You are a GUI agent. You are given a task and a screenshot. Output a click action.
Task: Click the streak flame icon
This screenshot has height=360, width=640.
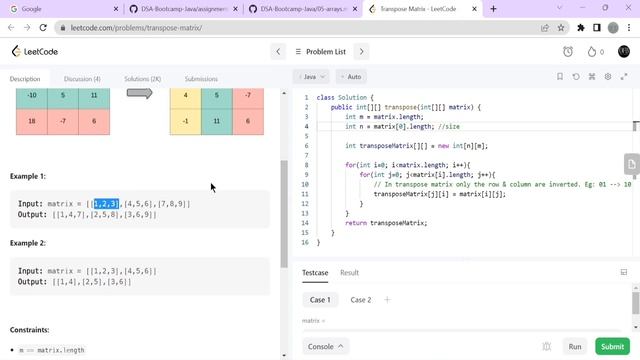591,52
